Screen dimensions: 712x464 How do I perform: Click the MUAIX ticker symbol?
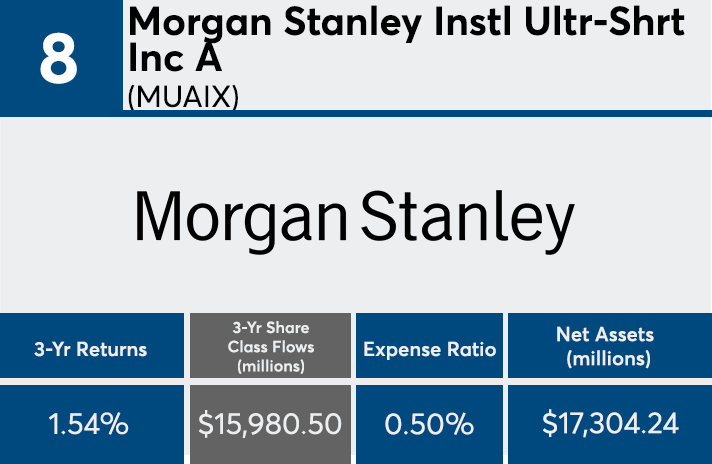(x=183, y=98)
